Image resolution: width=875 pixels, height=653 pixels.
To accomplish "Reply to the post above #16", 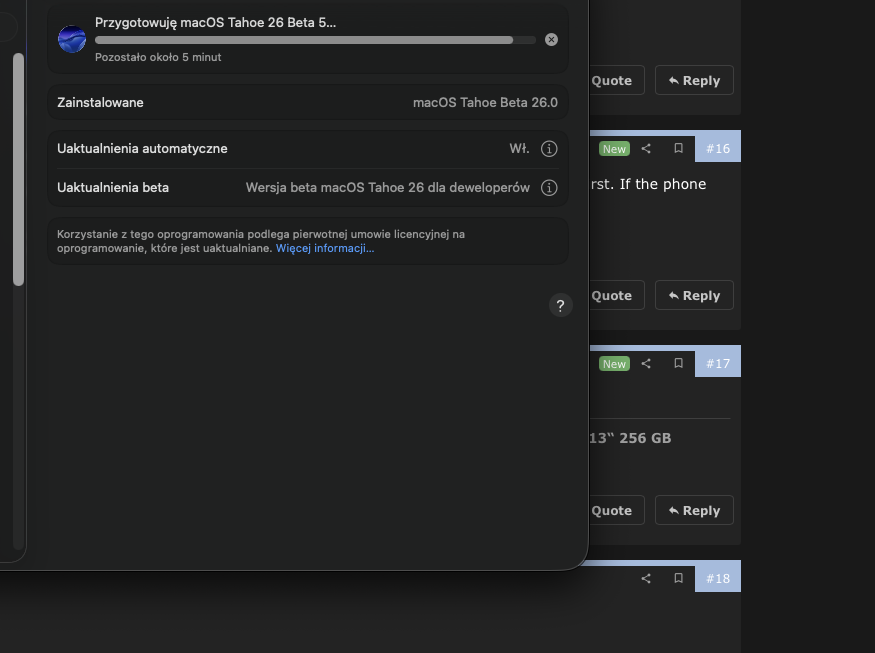I will pyautogui.click(x=694, y=80).
